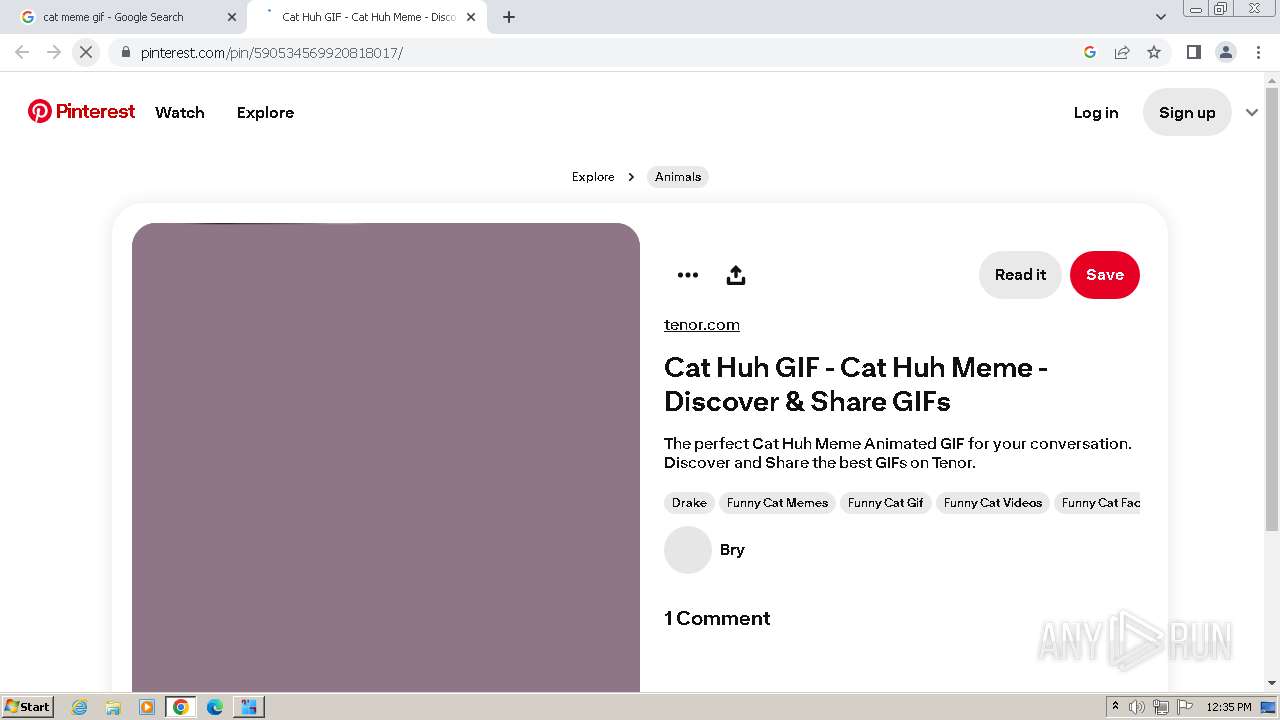
Task: Click the Pinterest logo
Action: [x=81, y=111]
